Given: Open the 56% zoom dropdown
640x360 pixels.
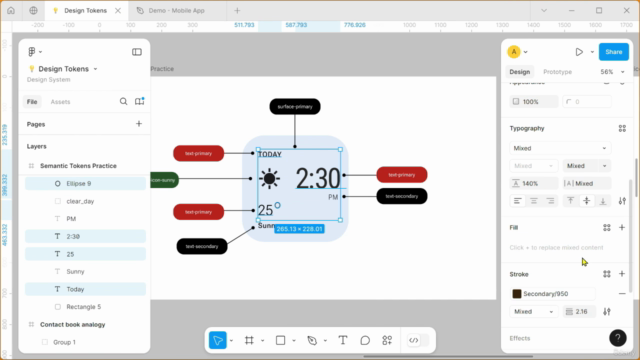Looking at the screenshot, I should coord(613,72).
